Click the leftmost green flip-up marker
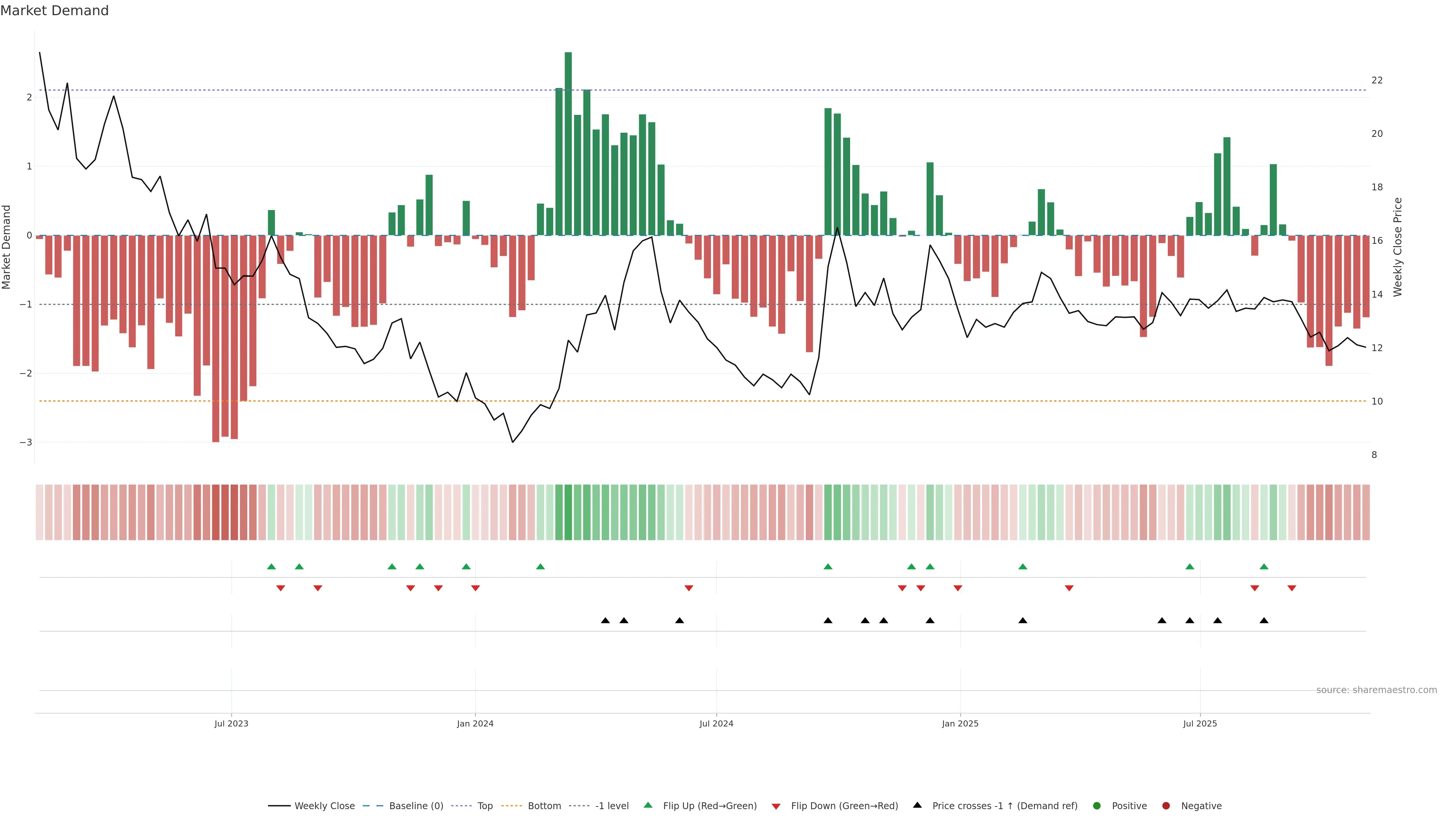The image size is (1456, 819). 271,566
